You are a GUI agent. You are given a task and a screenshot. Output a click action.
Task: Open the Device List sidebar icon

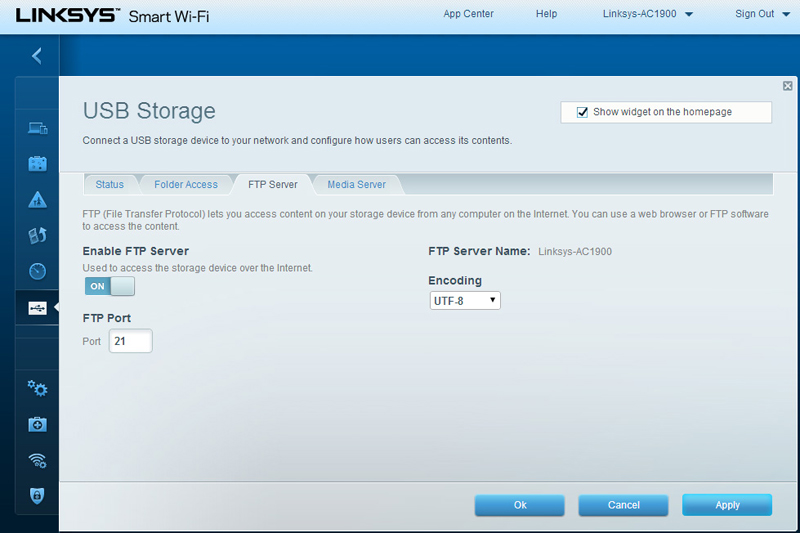pos(37,128)
